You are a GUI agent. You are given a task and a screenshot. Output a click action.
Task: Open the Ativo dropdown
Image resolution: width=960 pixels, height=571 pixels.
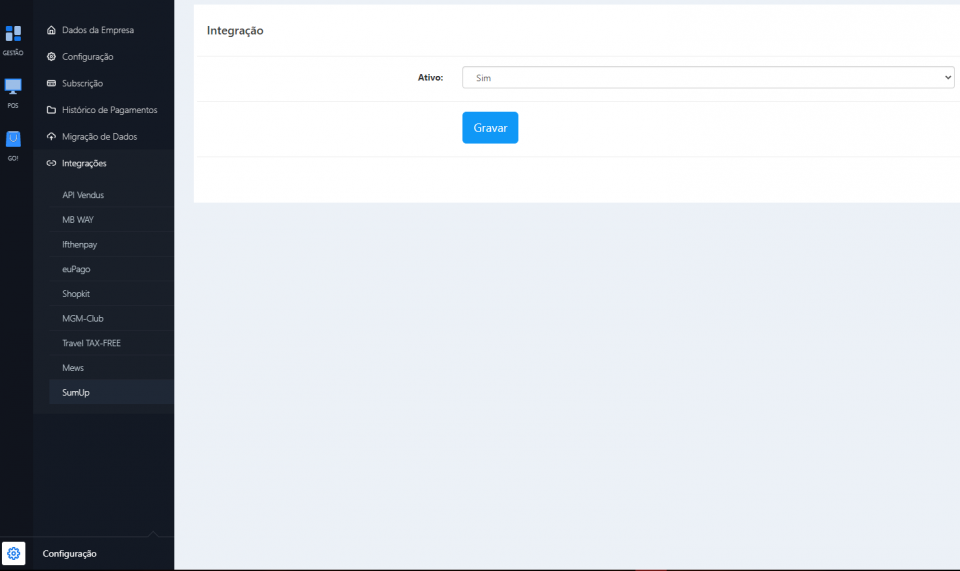click(707, 78)
